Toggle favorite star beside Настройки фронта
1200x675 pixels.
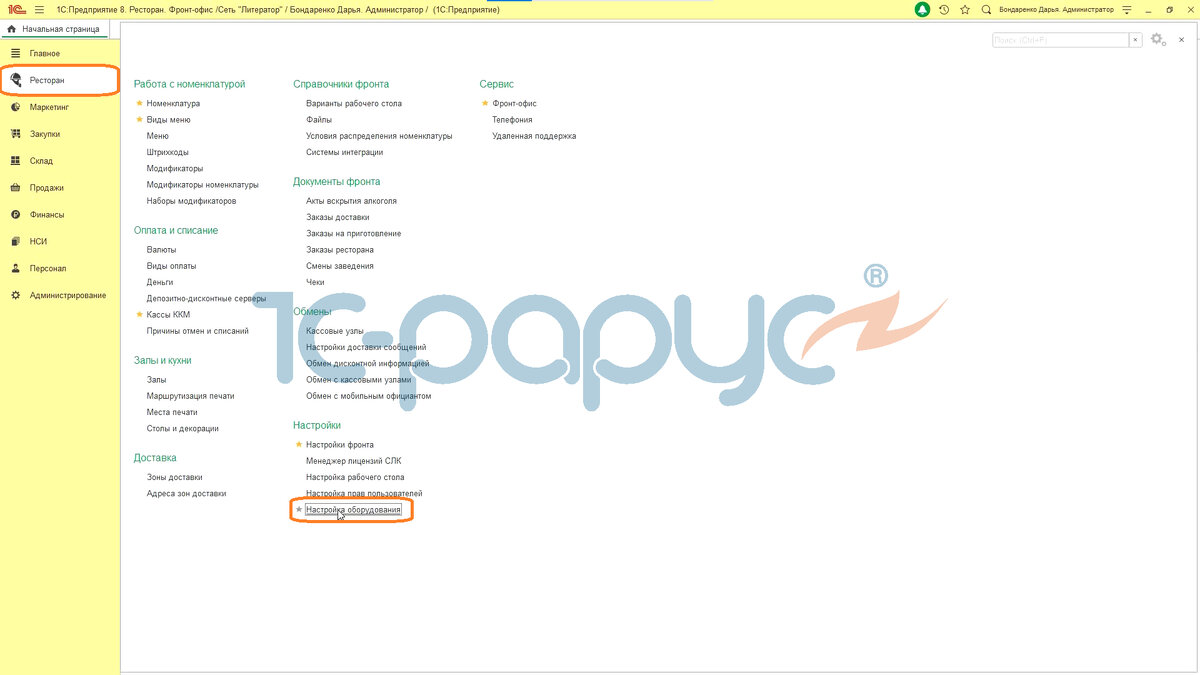point(298,444)
